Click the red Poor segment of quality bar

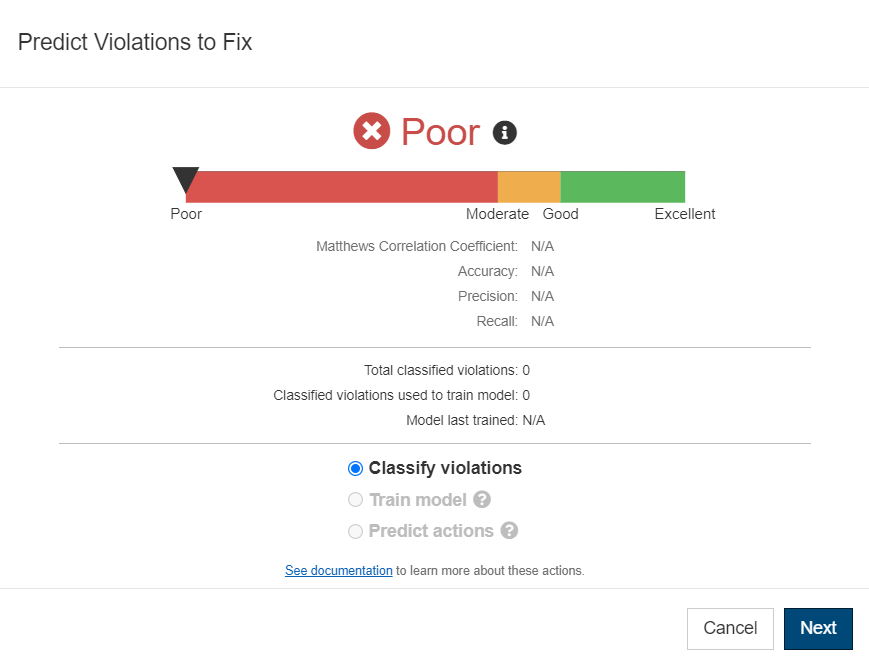(x=342, y=187)
